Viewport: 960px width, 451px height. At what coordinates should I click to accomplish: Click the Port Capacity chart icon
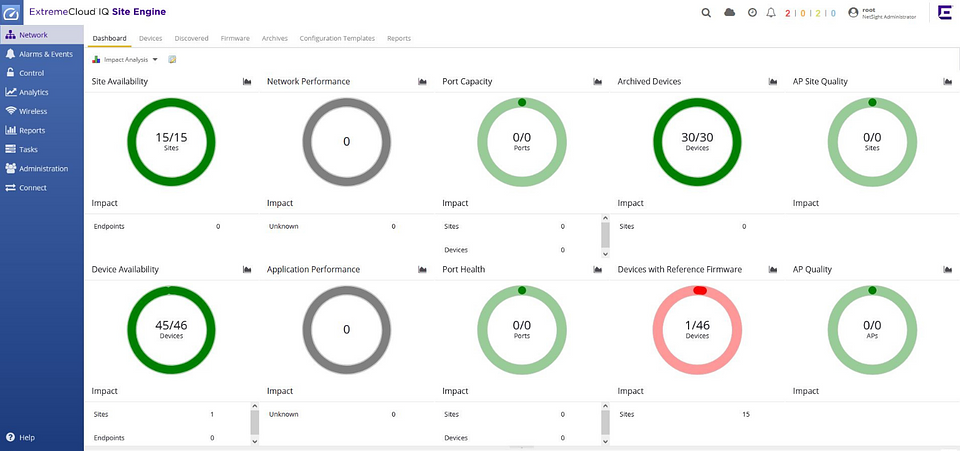click(597, 82)
